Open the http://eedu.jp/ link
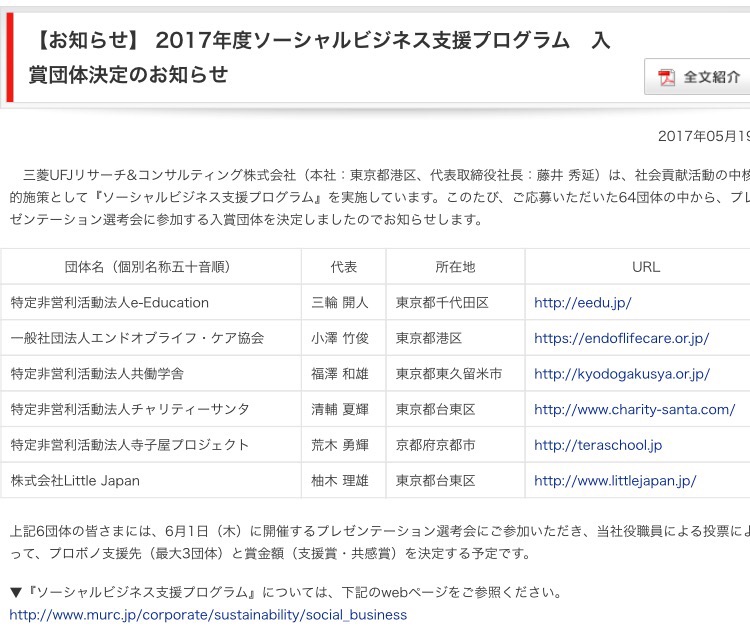 (x=583, y=303)
